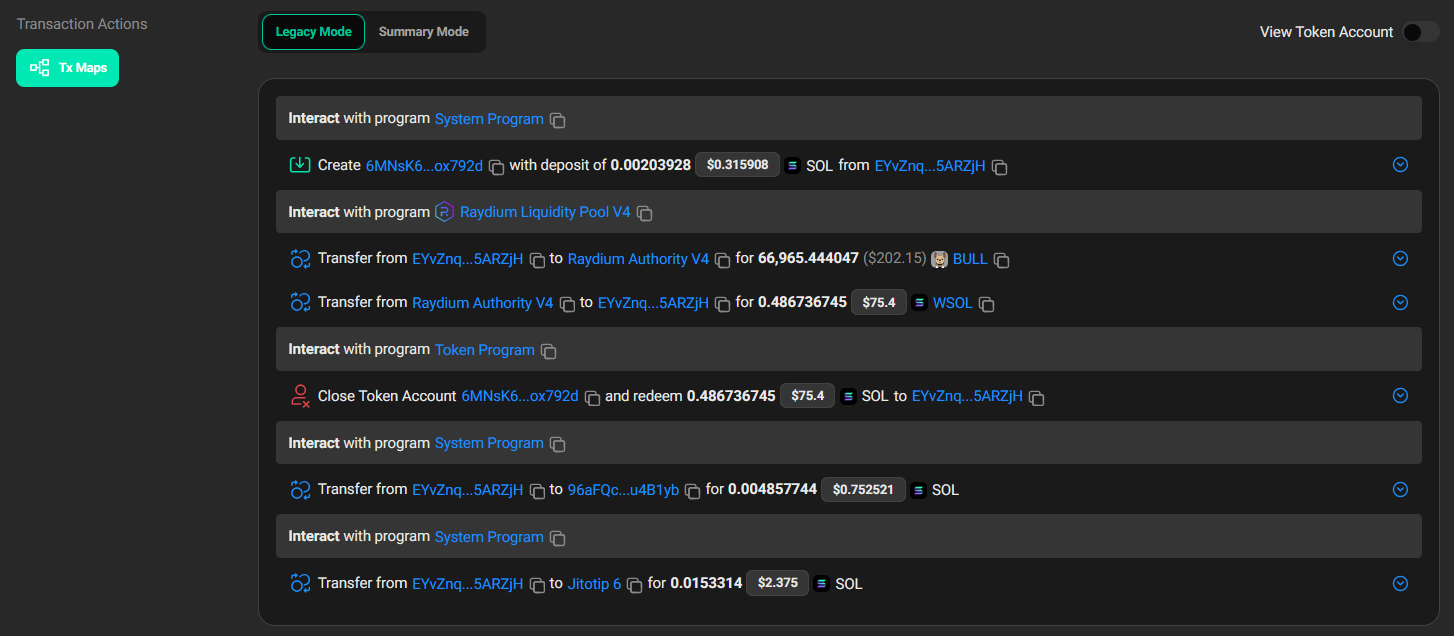Click the $0.752521 value badge
This screenshot has width=1454, height=636.
[863, 490]
